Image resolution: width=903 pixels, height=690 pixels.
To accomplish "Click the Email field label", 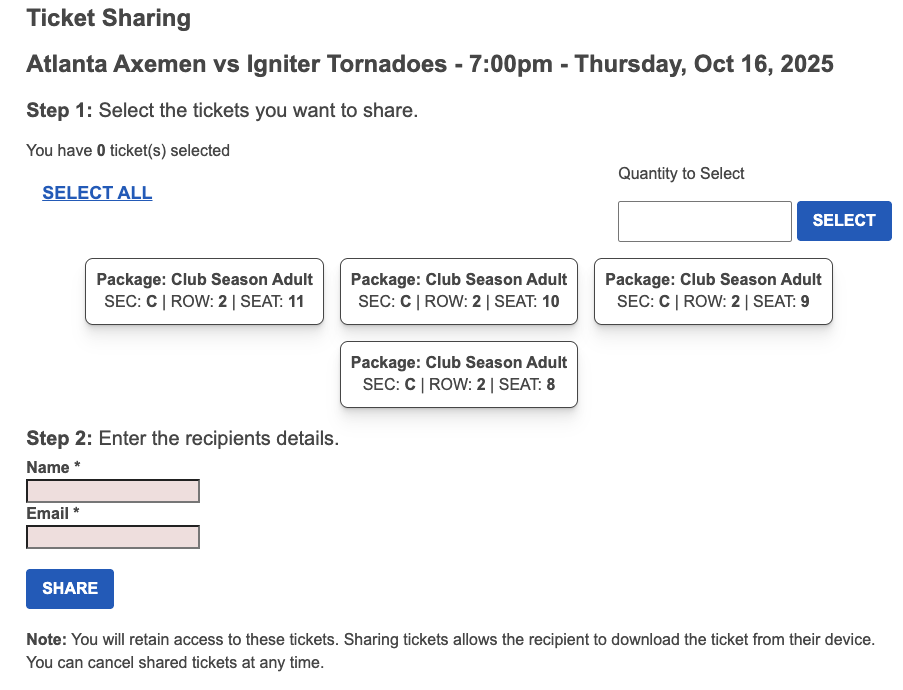I will [x=49, y=513].
